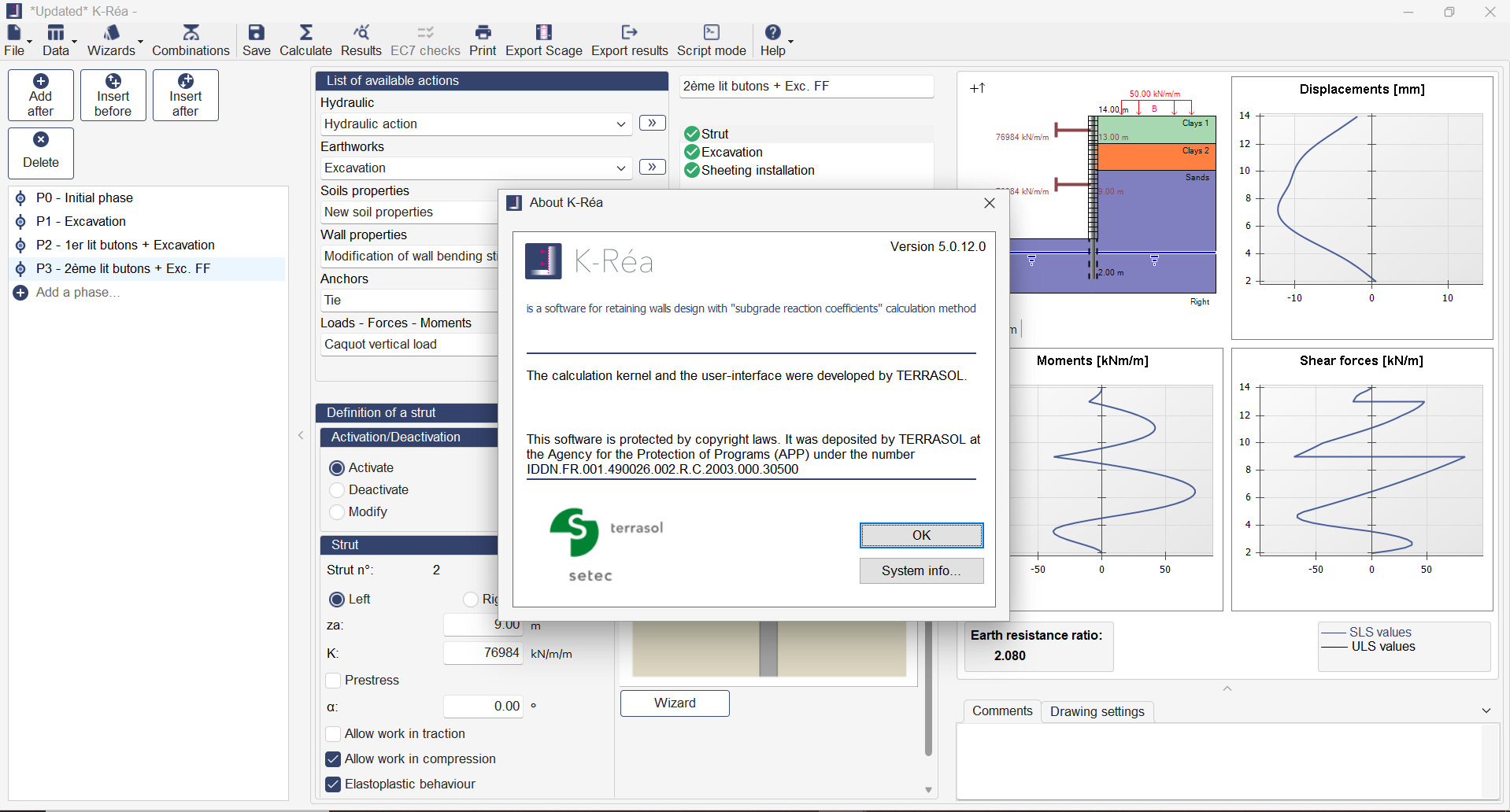Edit the K stiffness value field
This screenshot has width=1510, height=812.
tap(483, 653)
